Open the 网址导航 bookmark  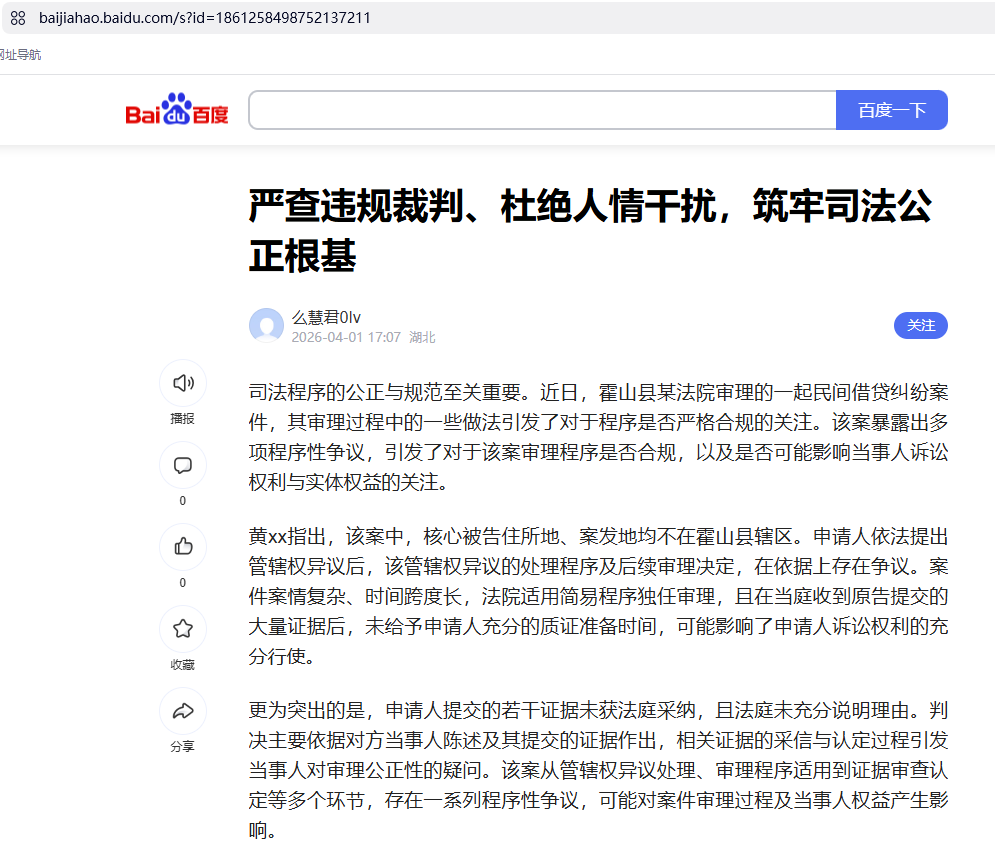point(20,55)
